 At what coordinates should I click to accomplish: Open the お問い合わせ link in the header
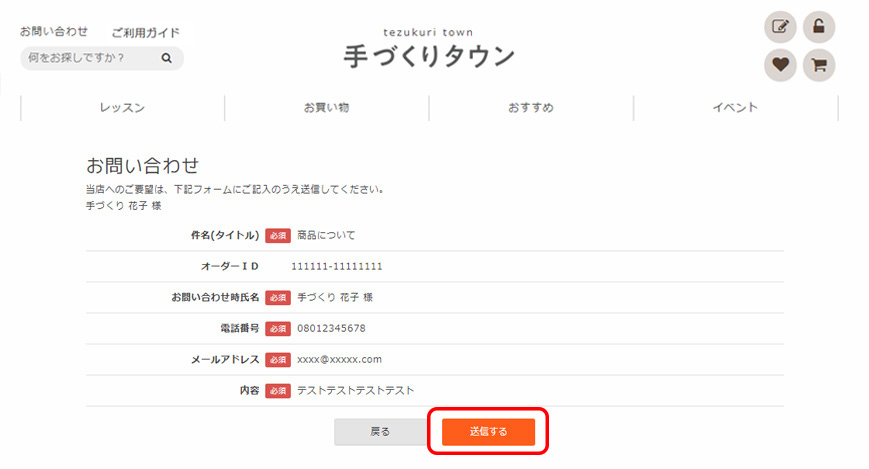(54, 32)
